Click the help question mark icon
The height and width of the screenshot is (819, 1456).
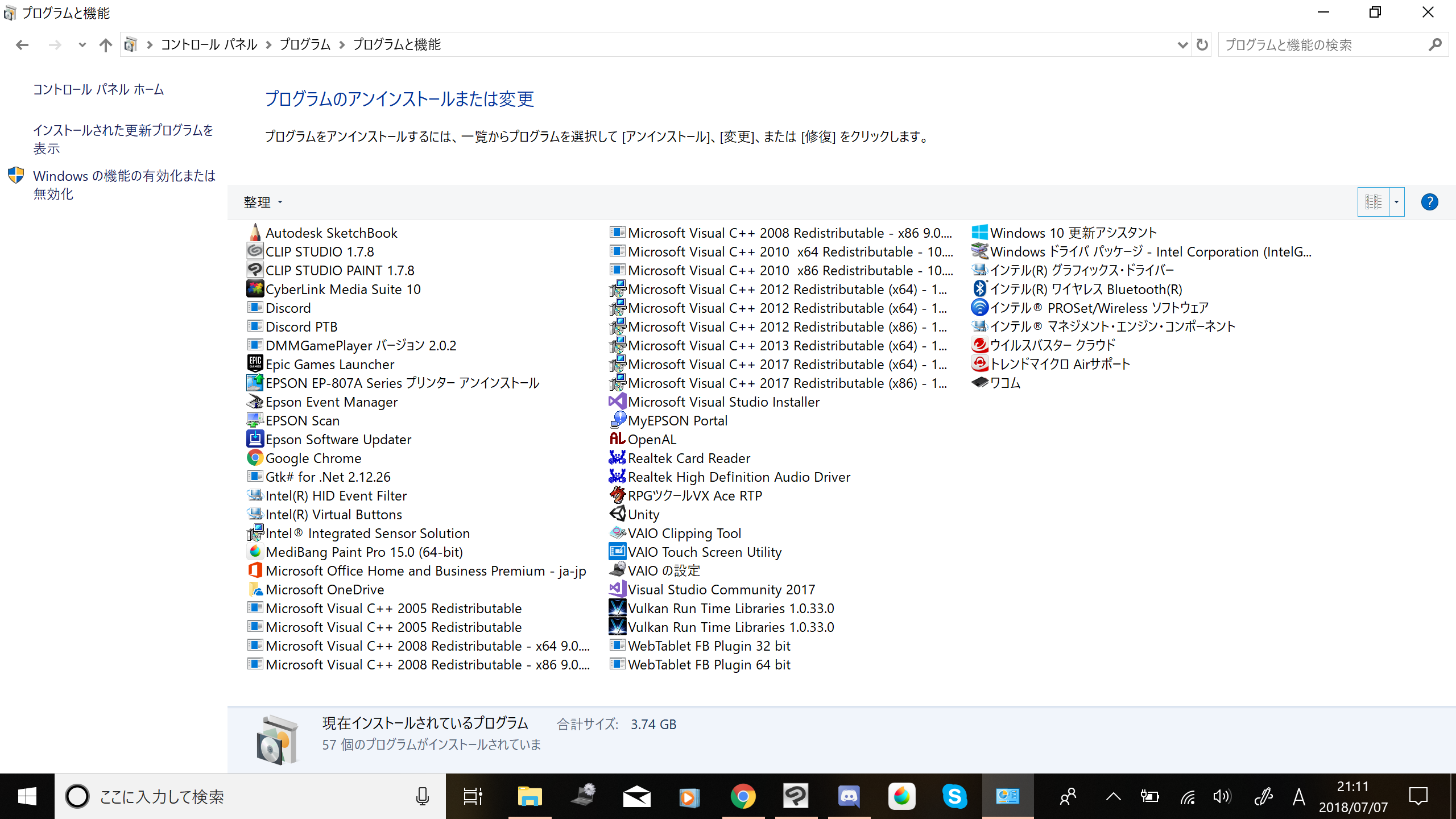tap(1429, 202)
